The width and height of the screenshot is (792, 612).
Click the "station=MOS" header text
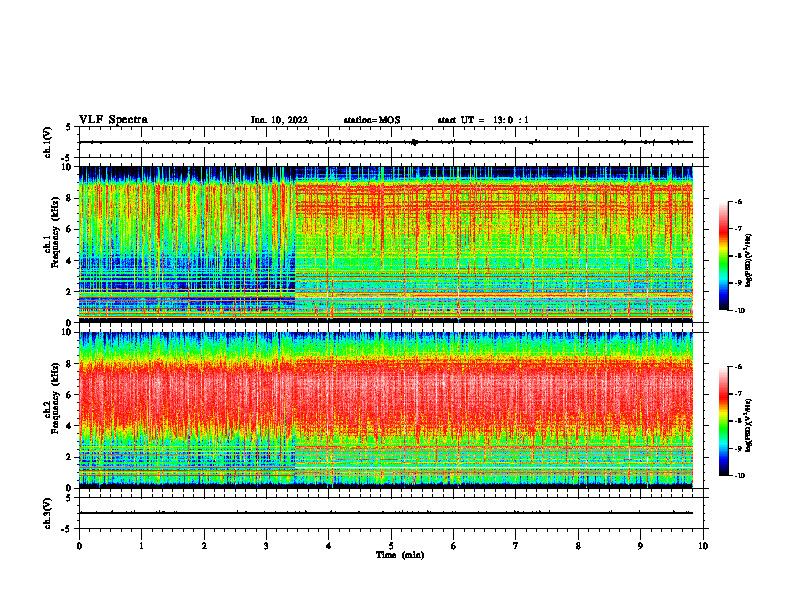(372, 120)
